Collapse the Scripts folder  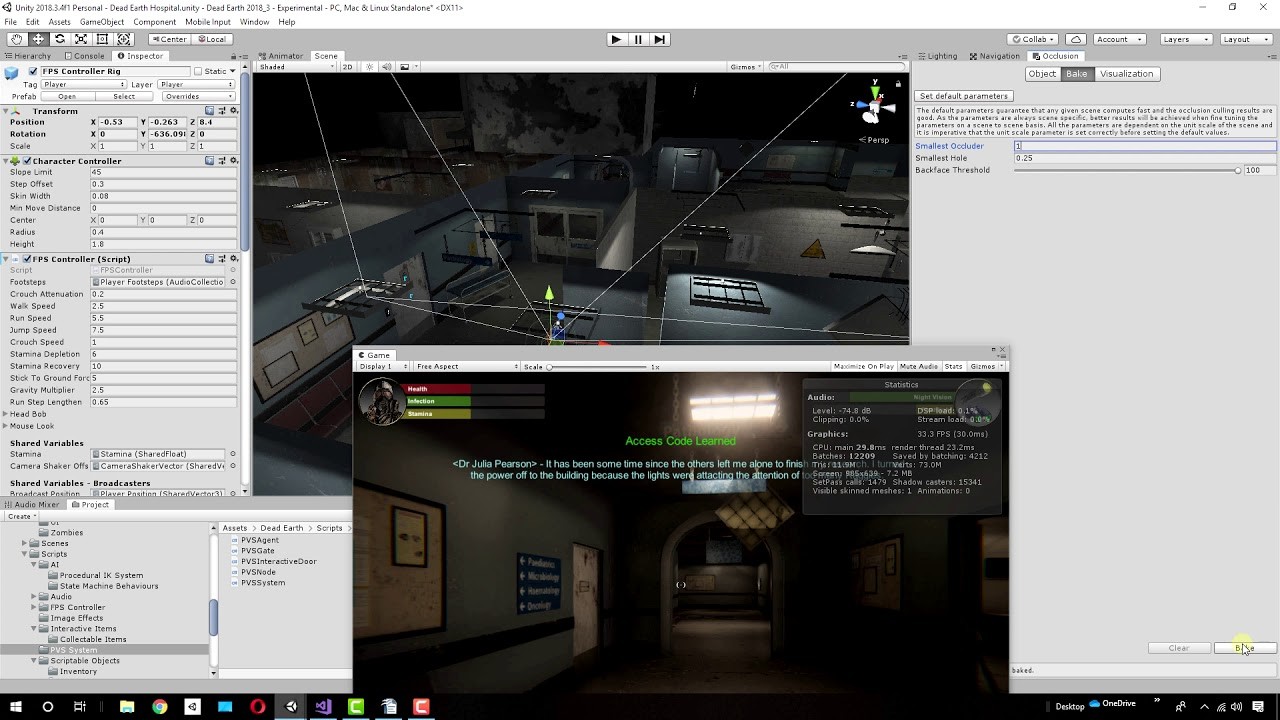pos(24,554)
